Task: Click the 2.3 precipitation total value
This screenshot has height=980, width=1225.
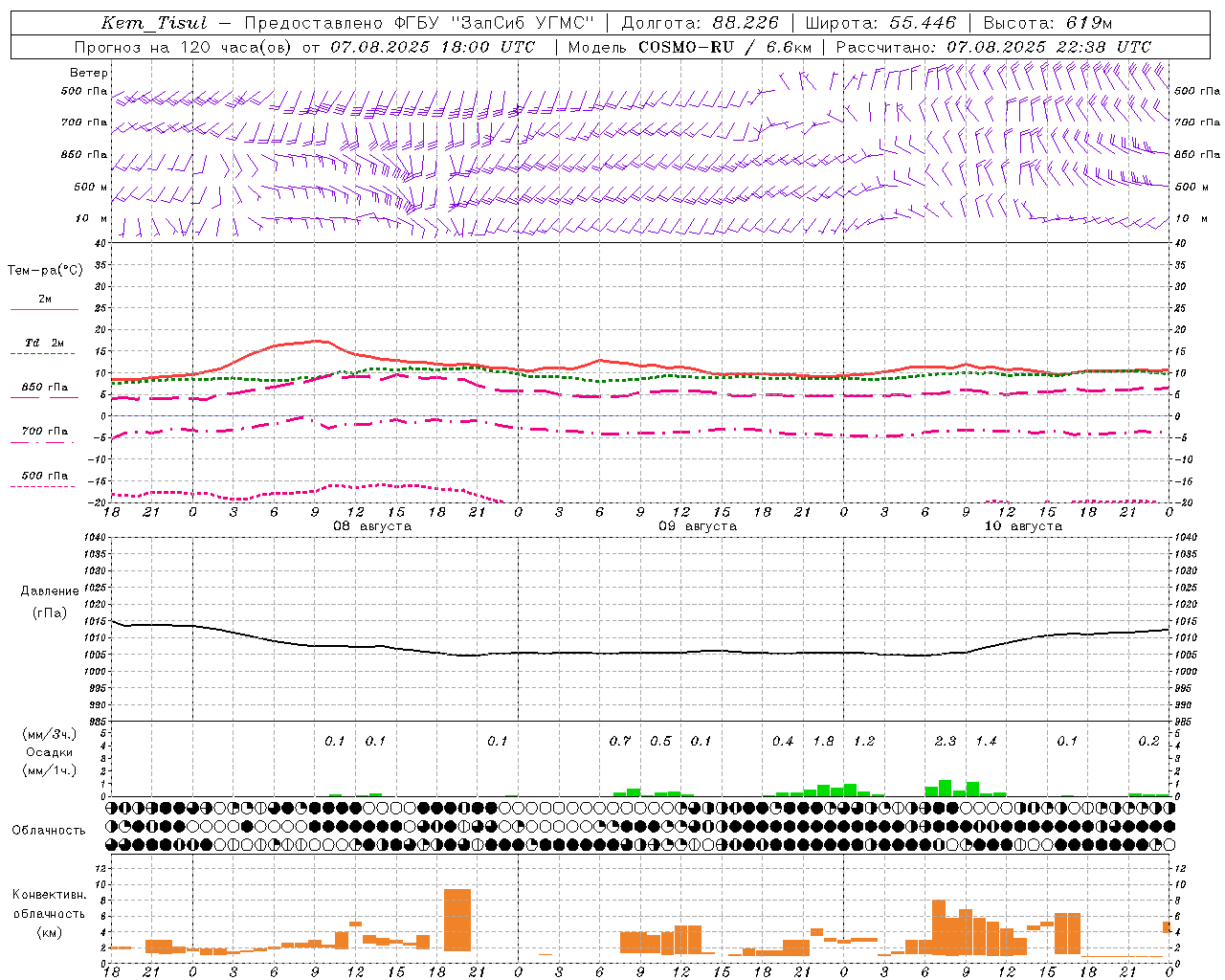Action: 946,742
